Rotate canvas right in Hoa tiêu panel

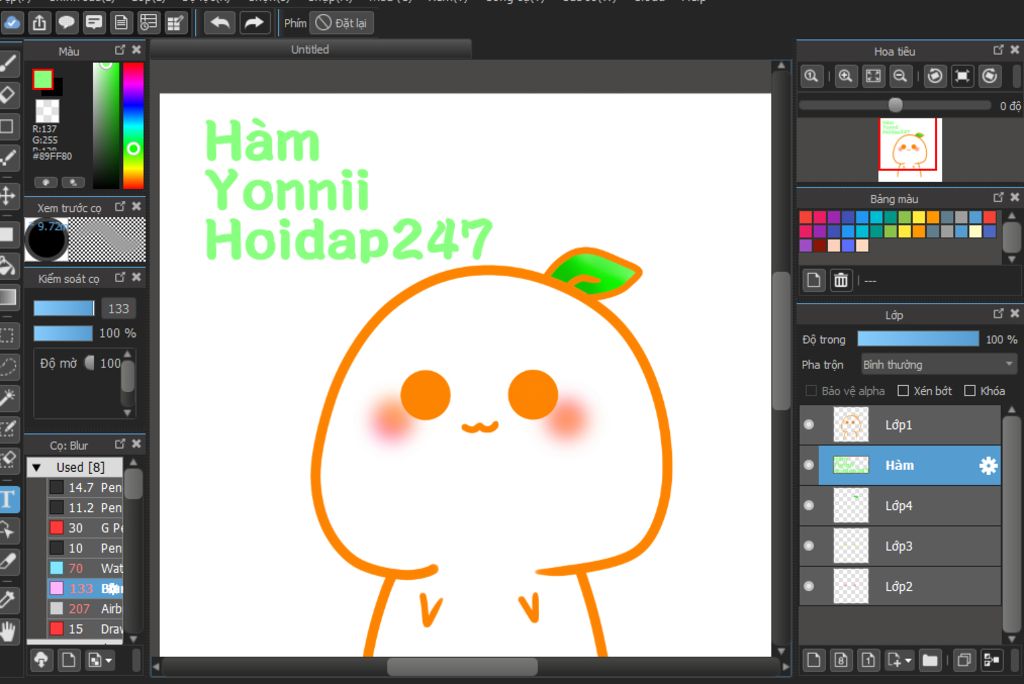coord(990,76)
